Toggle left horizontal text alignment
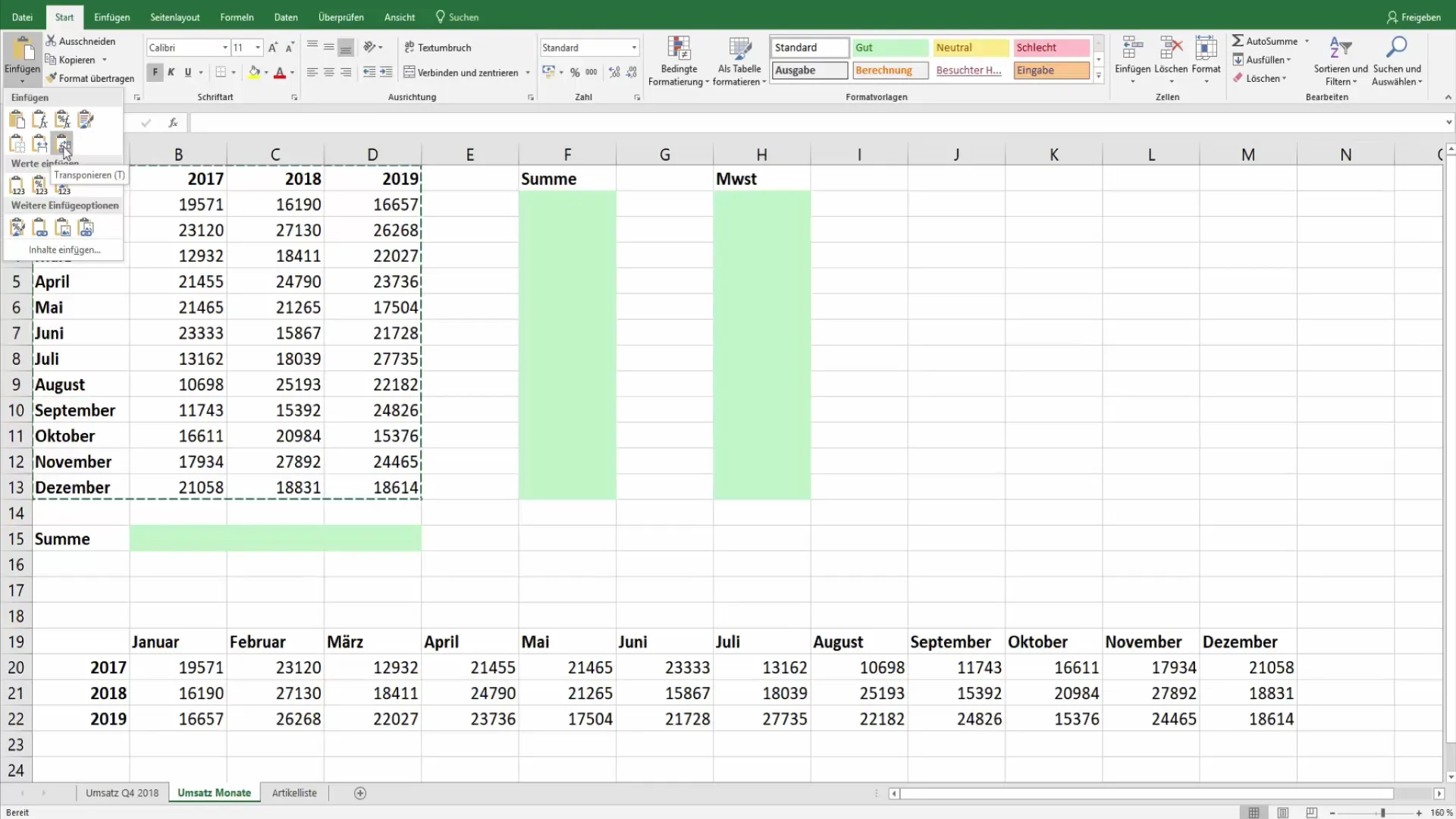1456x819 pixels. pos(312,72)
